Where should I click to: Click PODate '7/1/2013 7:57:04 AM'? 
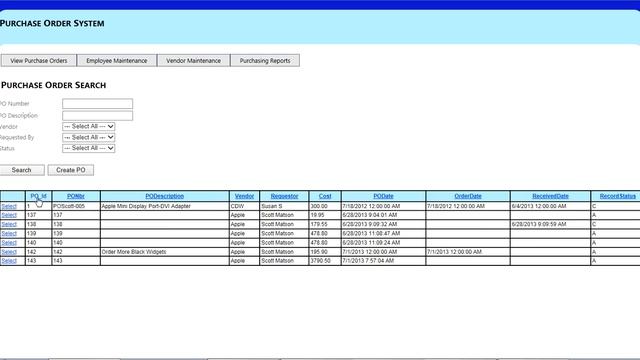click(368, 261)
